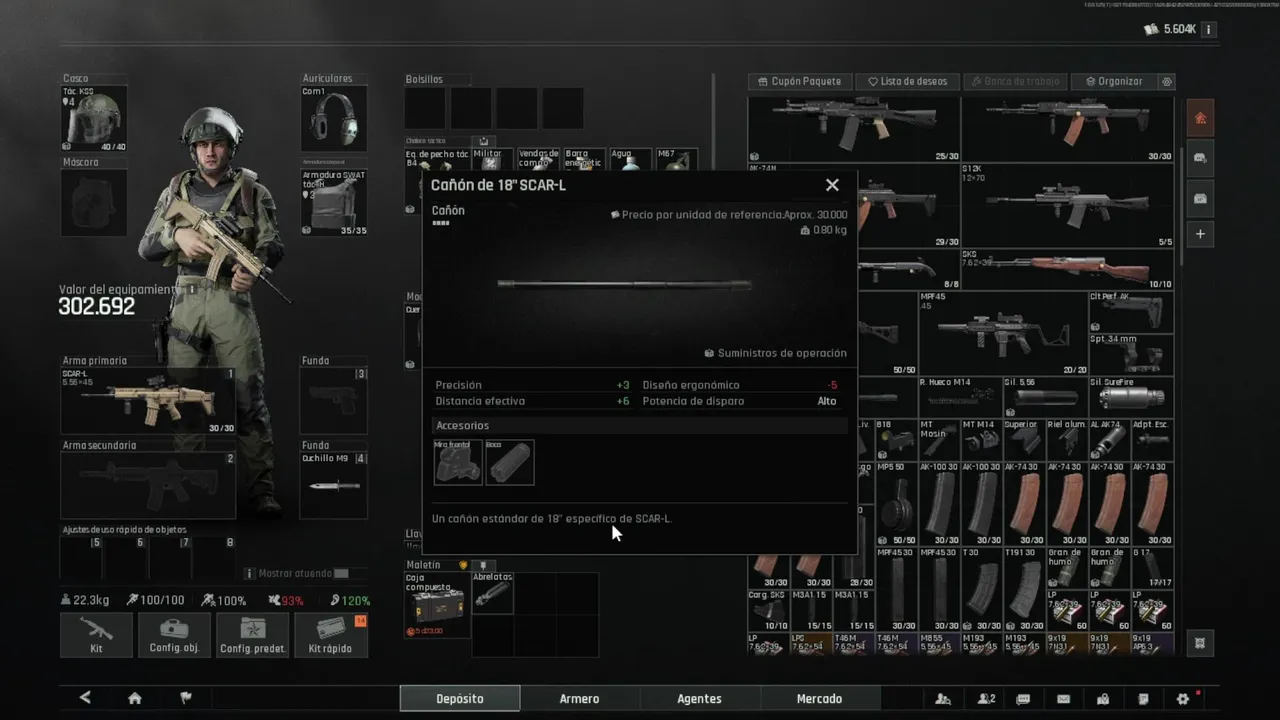Click quick-use slot number 5
Screen dimensions: 1280x720
tap(83, 558)
